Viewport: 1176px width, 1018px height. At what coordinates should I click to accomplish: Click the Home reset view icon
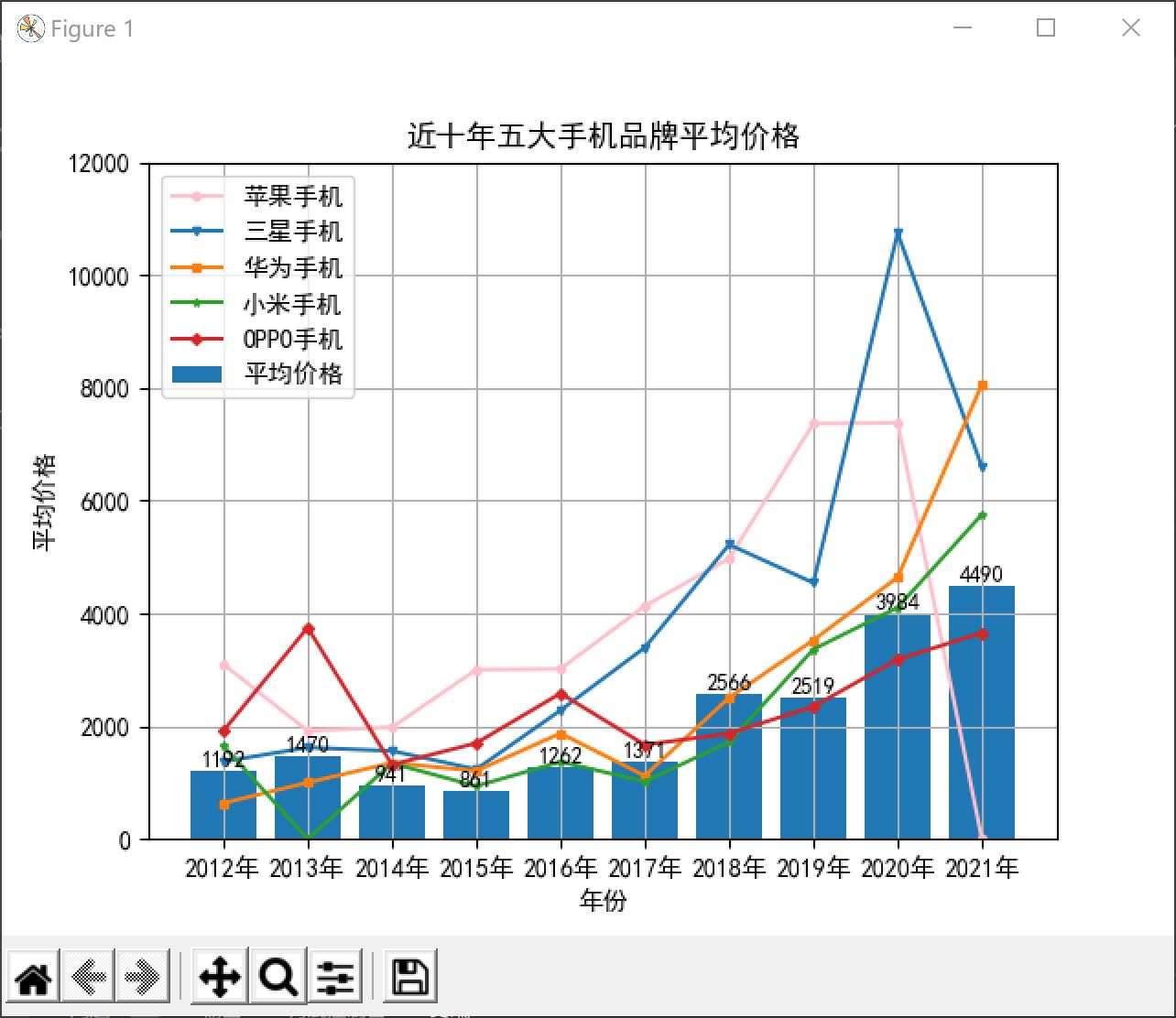click(x=33, y=977)
